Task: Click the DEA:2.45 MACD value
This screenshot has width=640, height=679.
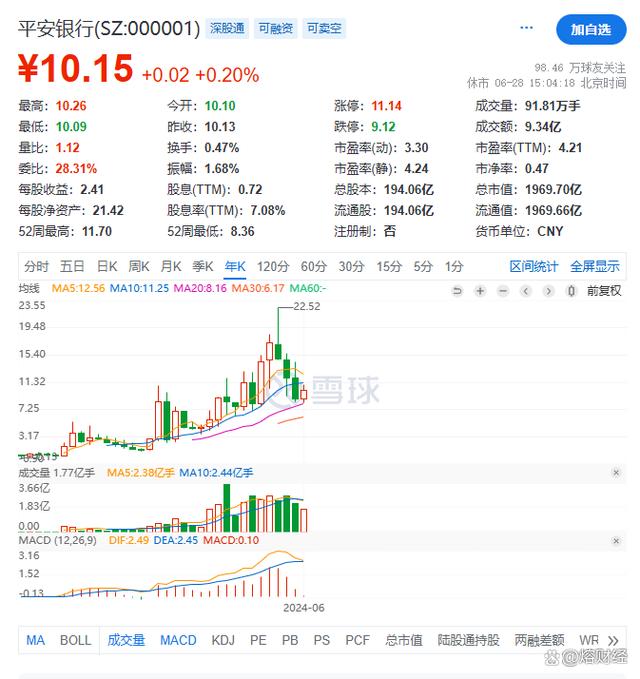Action: click(175, 540)
